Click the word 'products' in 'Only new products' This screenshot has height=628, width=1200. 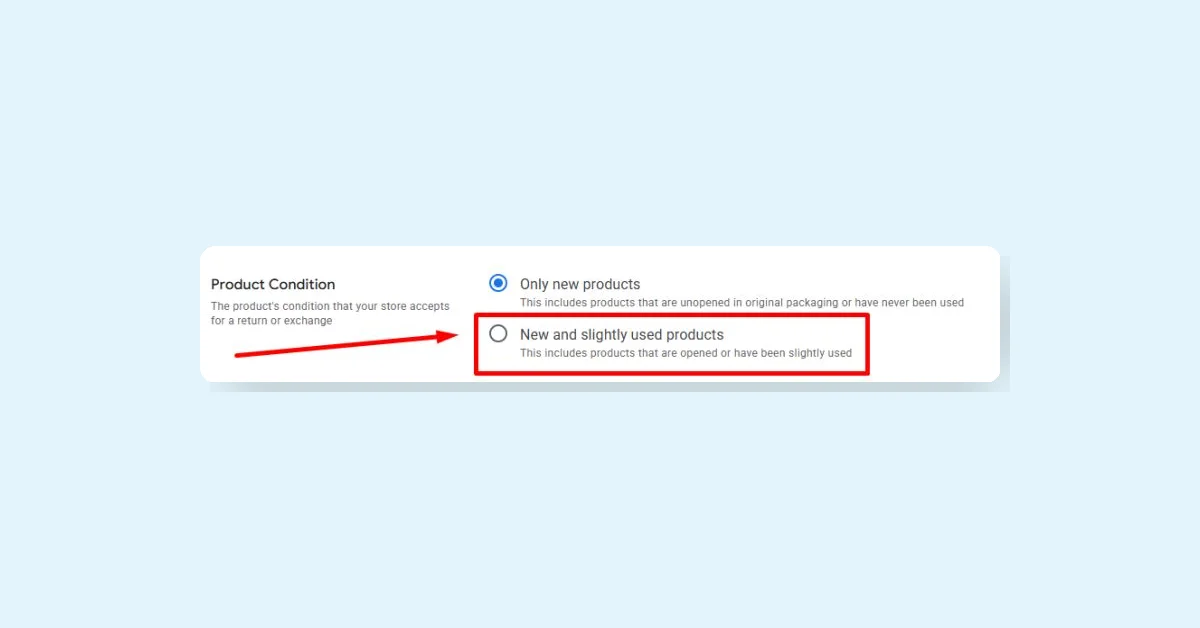pos(610,284)
